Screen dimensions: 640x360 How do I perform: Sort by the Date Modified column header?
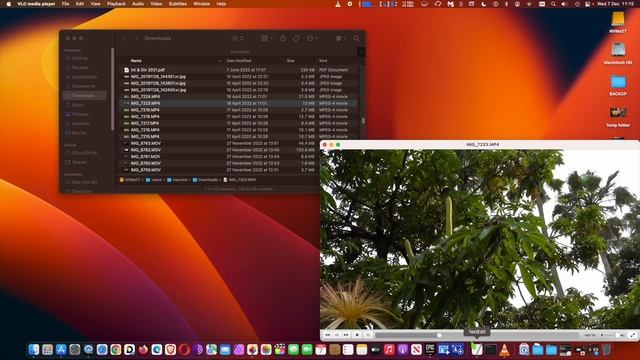pos(239,61)
